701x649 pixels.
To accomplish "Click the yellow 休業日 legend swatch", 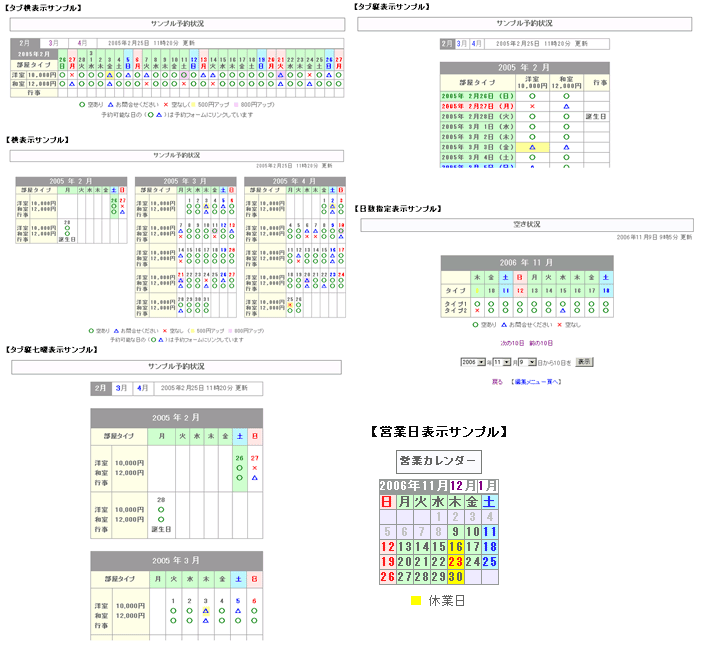I will click(x=416, y=601).
